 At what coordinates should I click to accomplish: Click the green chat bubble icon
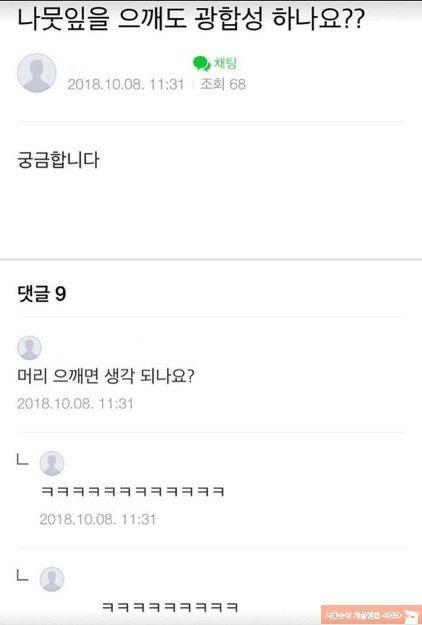point(201,63)
